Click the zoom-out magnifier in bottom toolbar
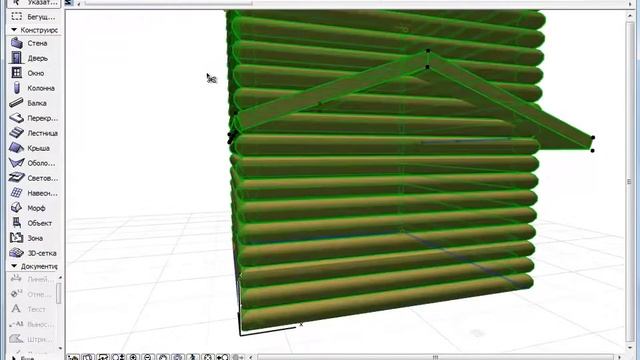The image size is (640, 360). 148,357
